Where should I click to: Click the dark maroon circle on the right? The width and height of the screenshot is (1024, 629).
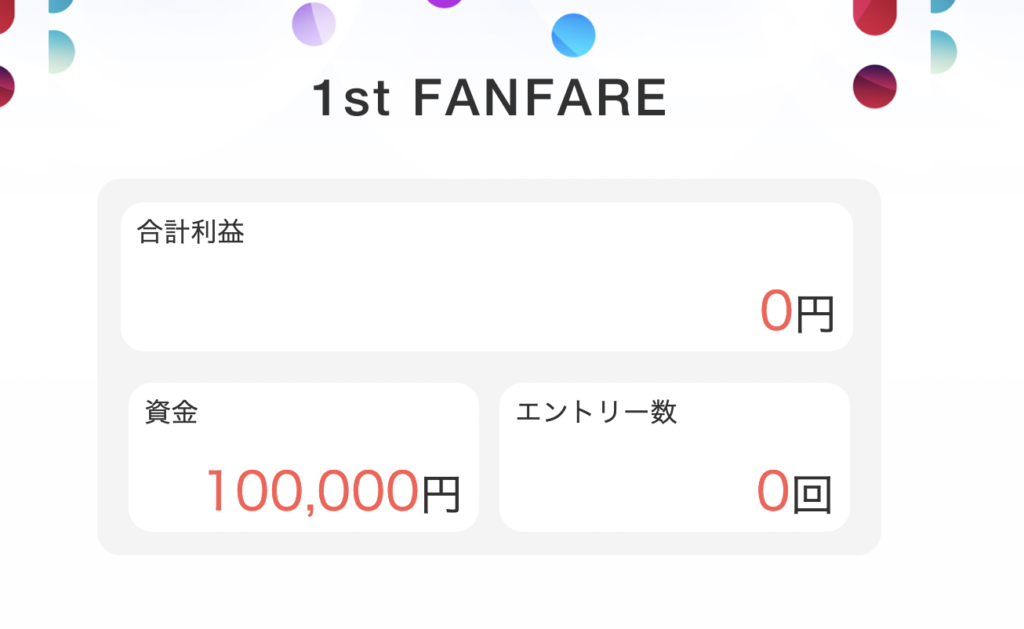click(875, 86)
